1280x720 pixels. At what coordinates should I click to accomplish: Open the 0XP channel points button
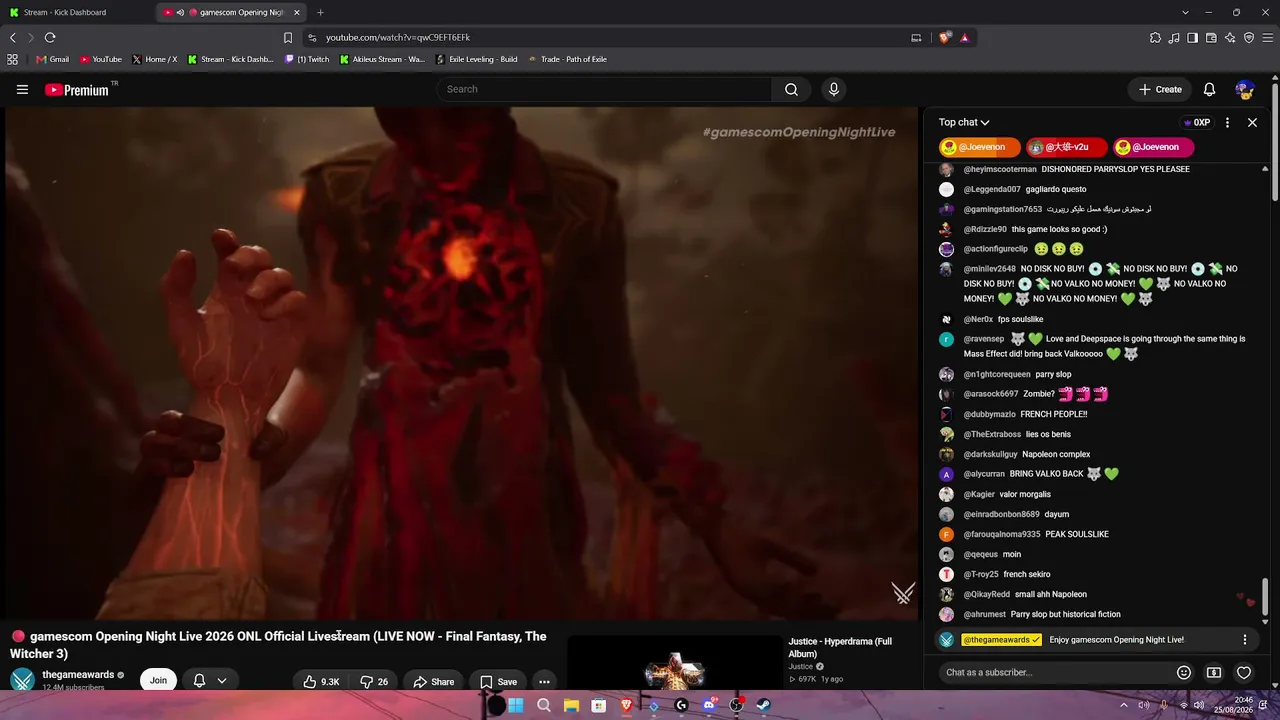[x=1196, y=122]
